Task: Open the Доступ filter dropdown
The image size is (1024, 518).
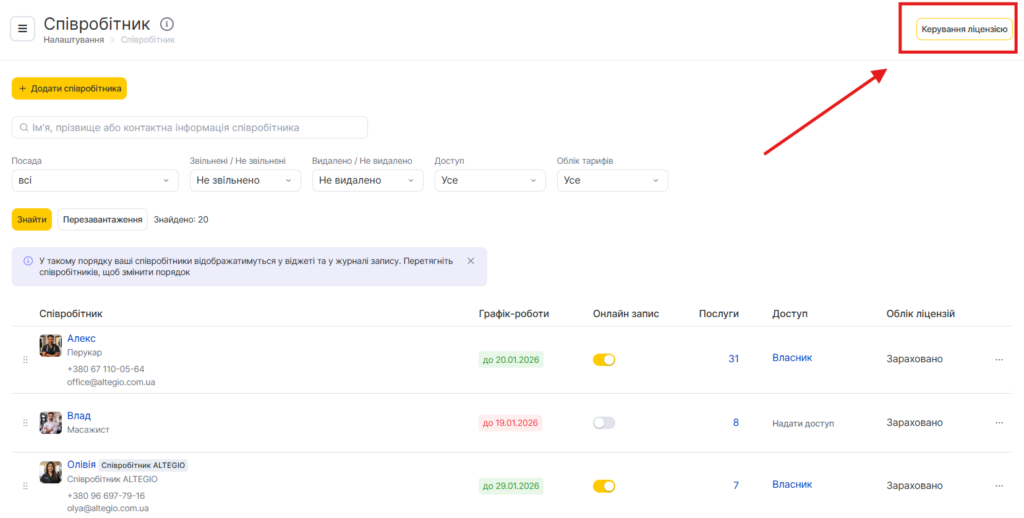Action: pyautogui.click(x=489, y=180)
